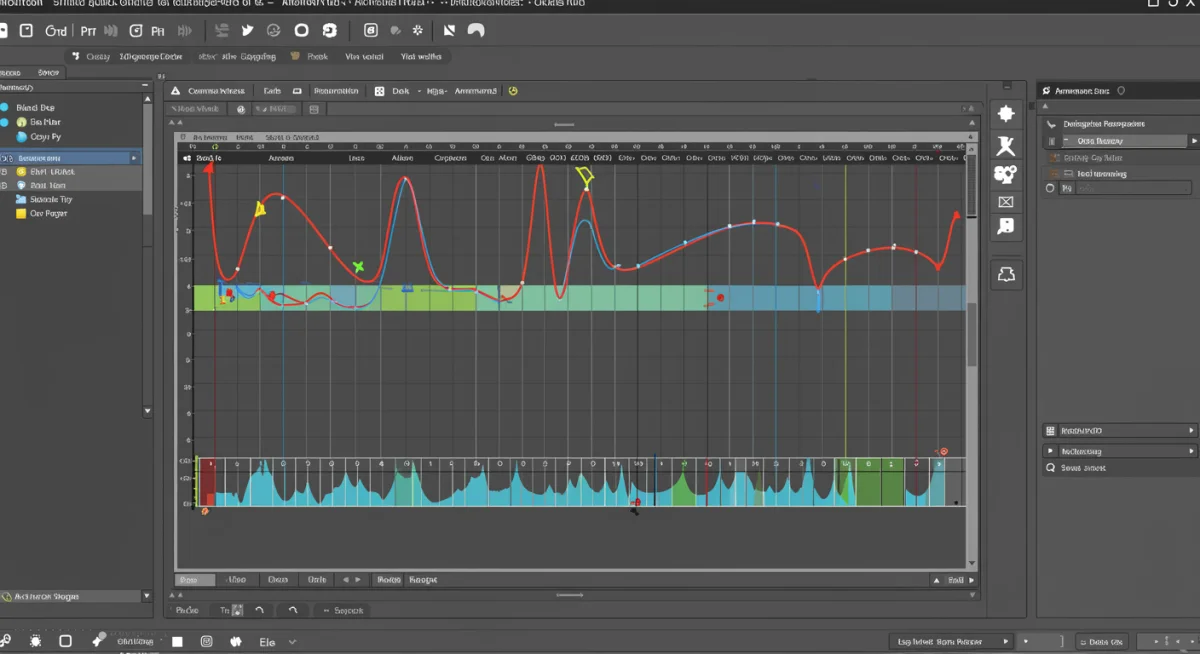Click the yellow clock icon in graph header

pyautogui.click(x=513, y=91)
